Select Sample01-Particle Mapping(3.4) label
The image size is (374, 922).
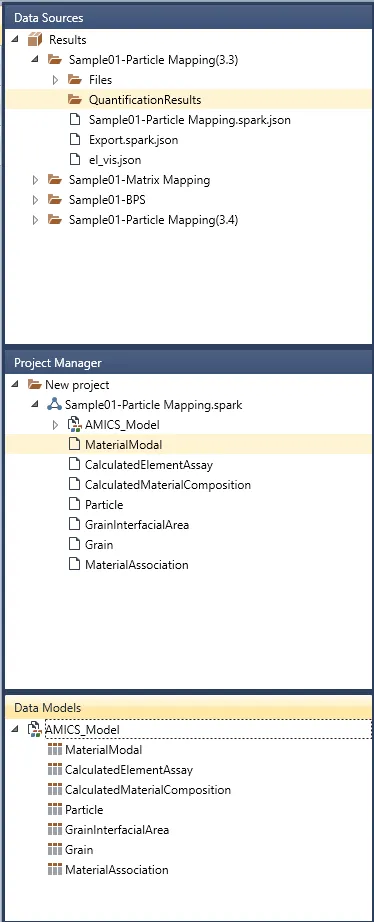[x=153, y=220]
